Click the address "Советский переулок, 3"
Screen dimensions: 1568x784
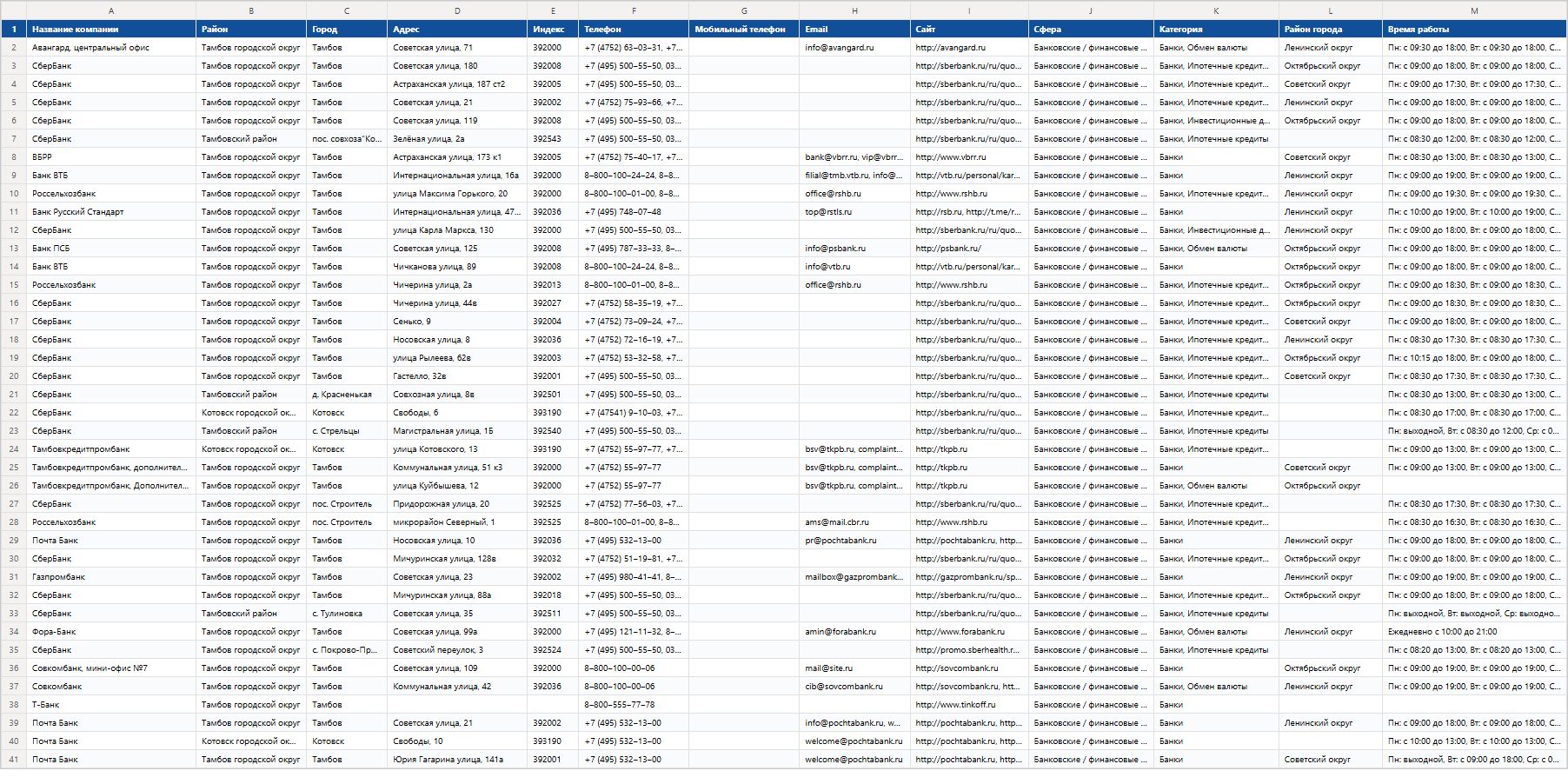(457, 650)
